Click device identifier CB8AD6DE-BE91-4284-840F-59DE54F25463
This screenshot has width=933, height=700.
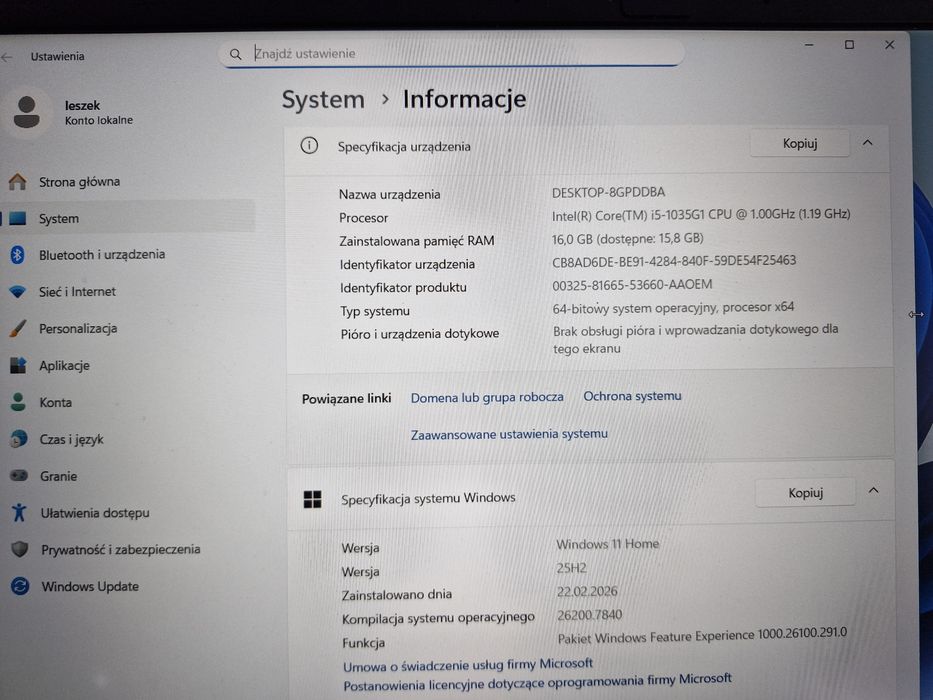click(674, 261)
